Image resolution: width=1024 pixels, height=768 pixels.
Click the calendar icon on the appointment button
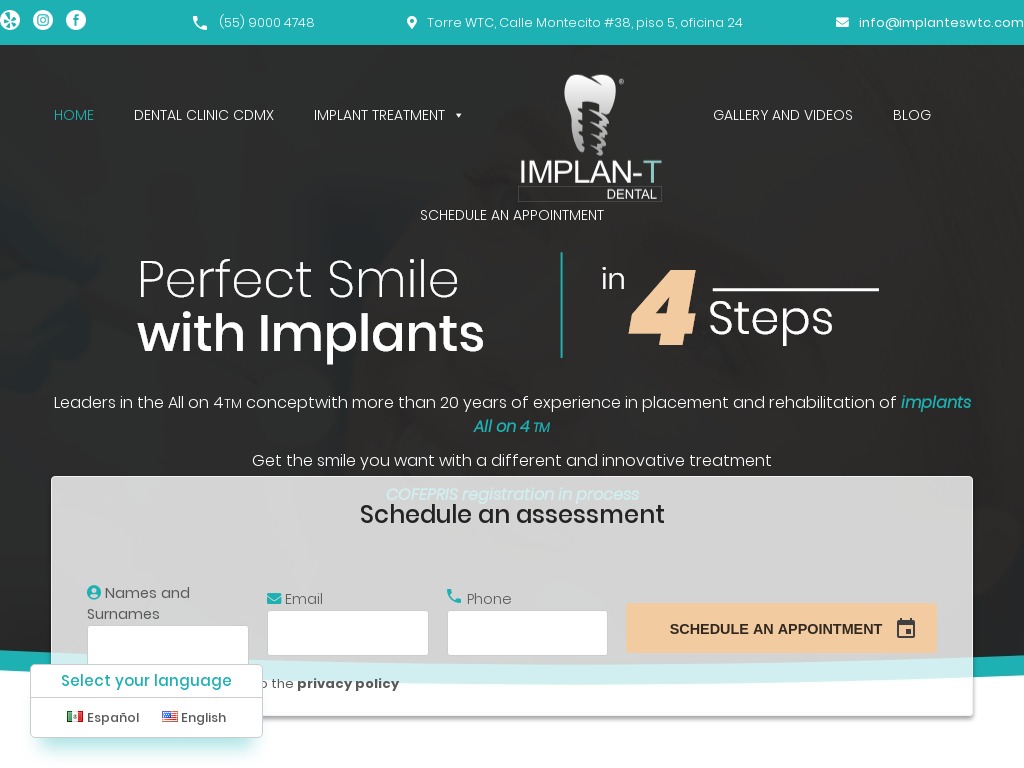tap(906, 629)
